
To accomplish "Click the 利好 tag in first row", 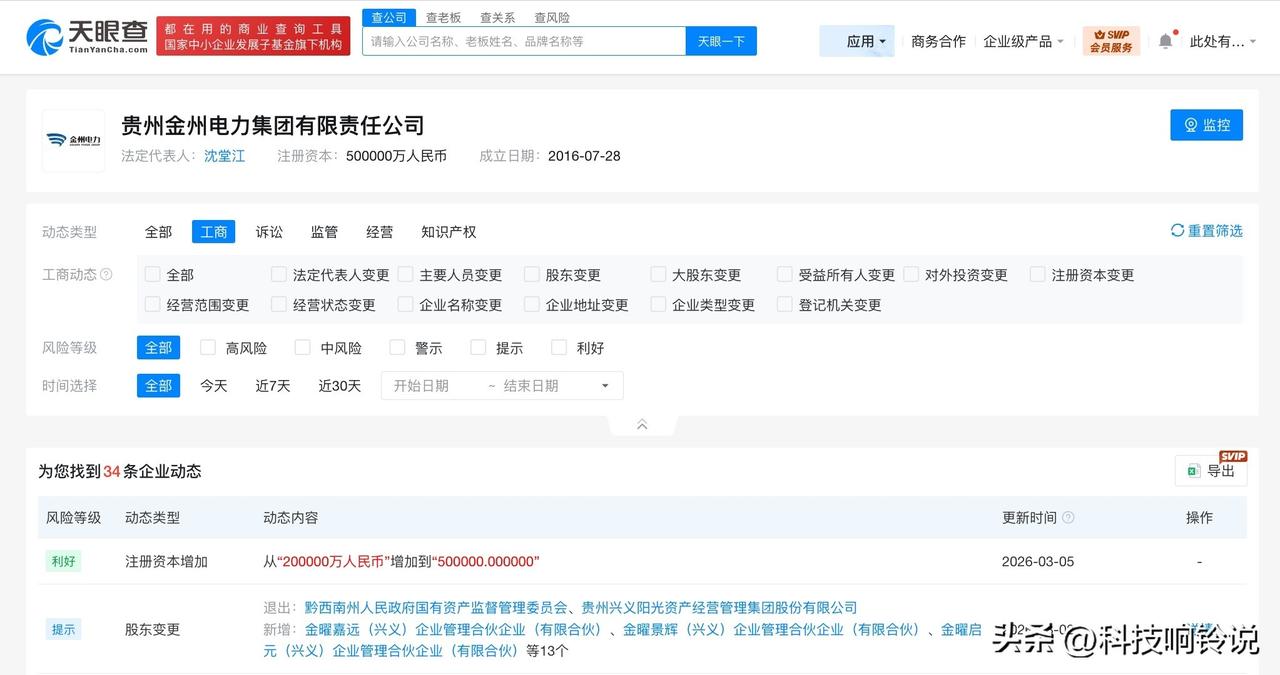I will [63, 562].
